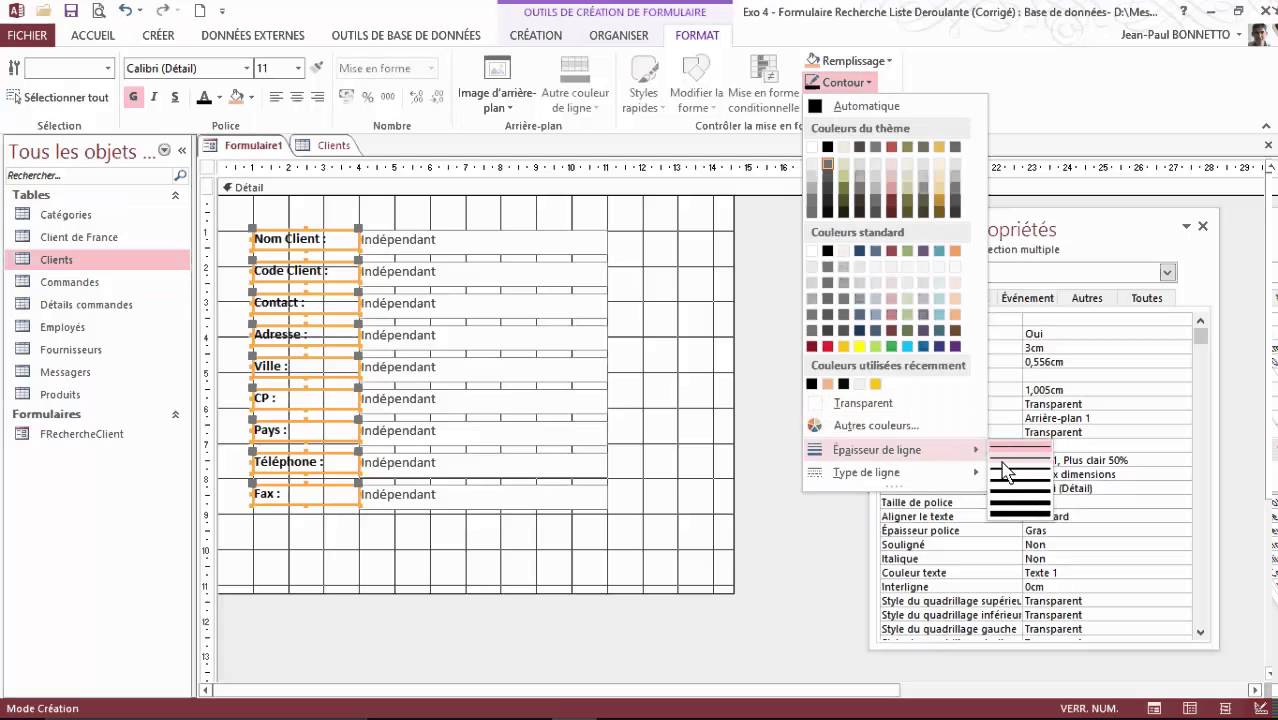
Task: Open the object selection combo box
Action: coord(108,68)
